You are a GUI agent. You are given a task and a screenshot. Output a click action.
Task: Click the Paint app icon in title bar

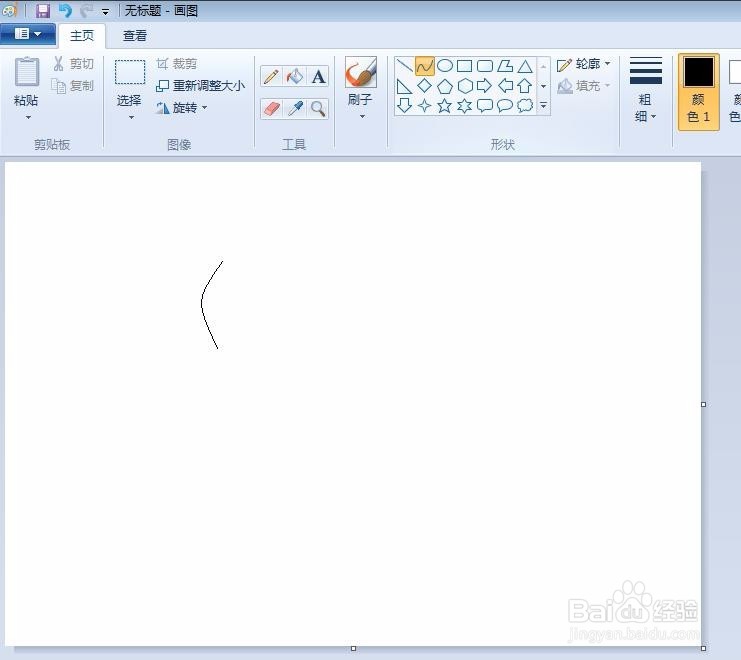click(10, 10)
